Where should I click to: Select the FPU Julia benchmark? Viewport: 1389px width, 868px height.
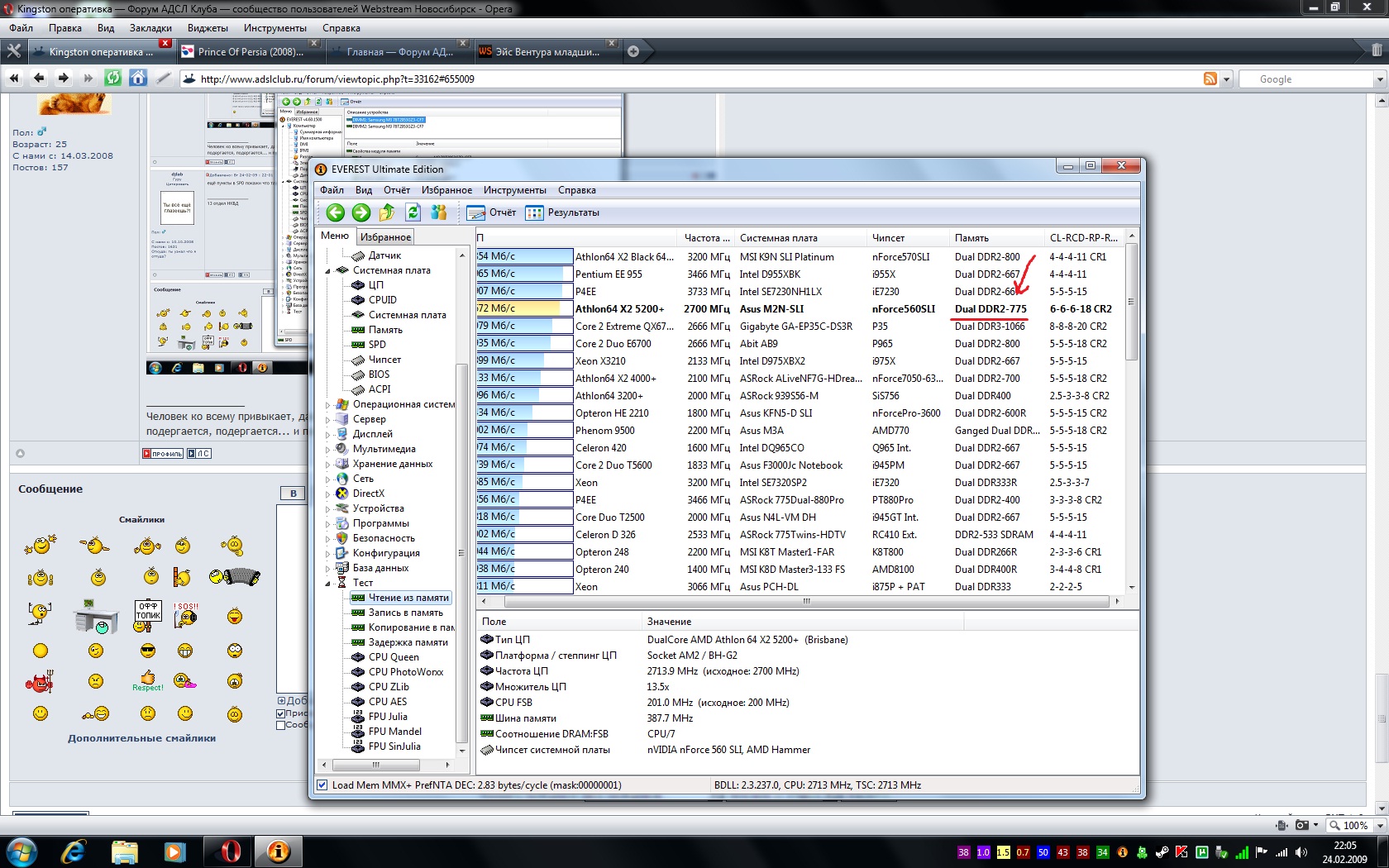[x=380, y=717]
